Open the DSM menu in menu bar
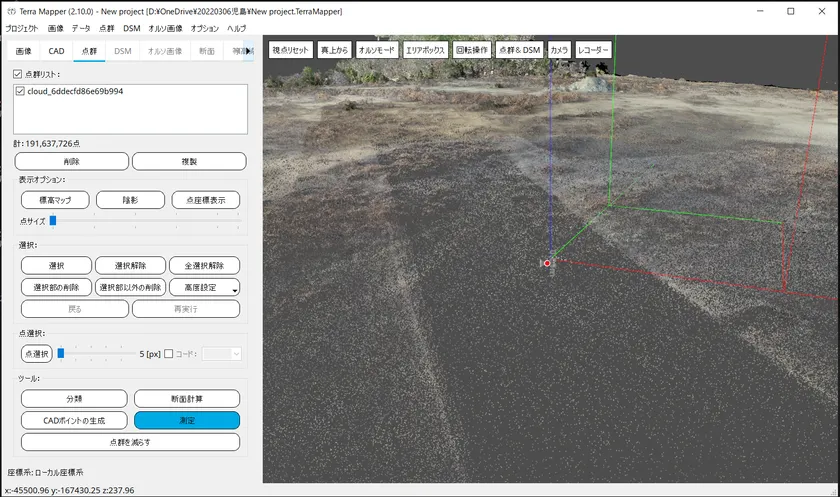Viewport: 840px width, 497px height. (131, 29)
